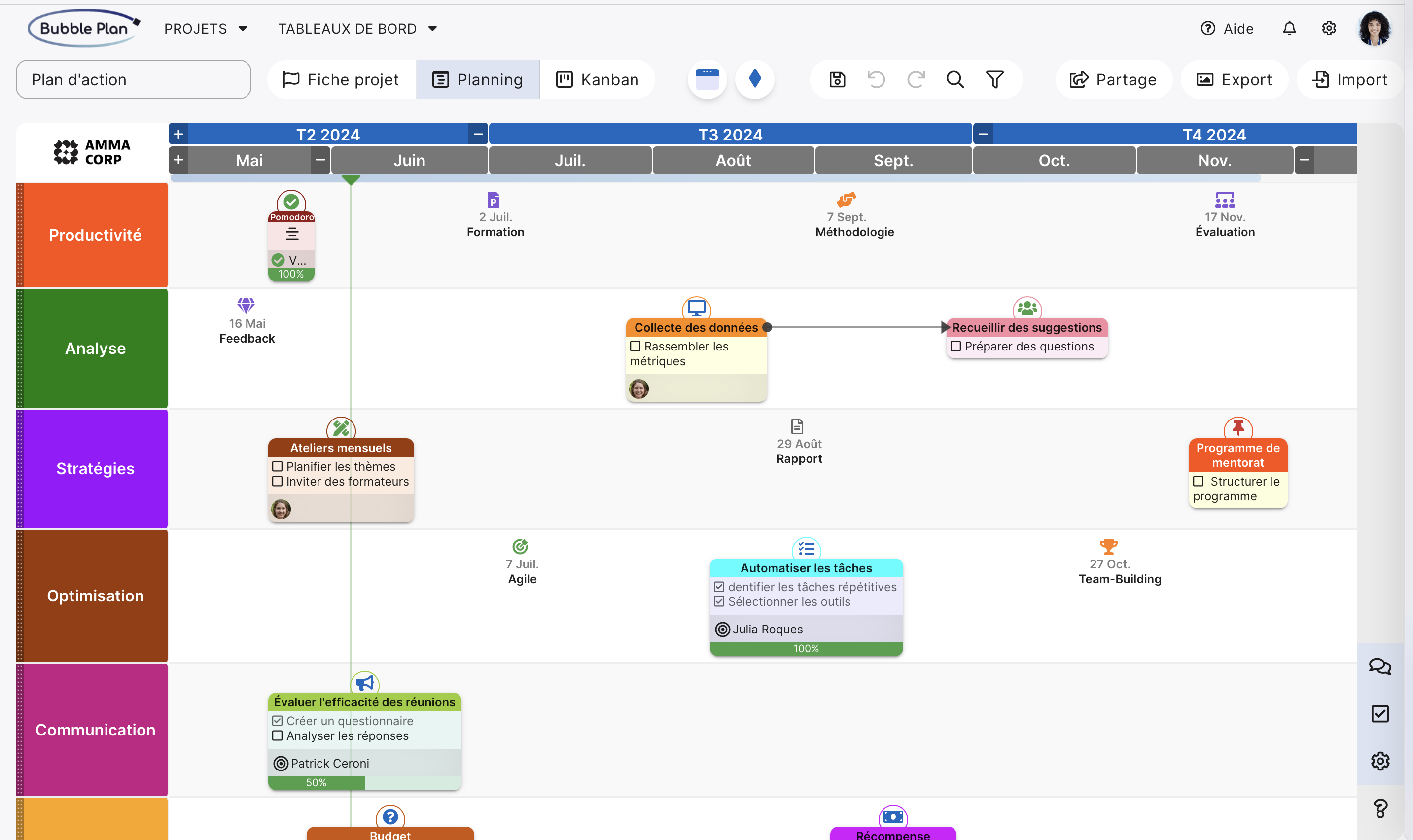
Task: Collapse T2 2024 with its minus button
Action: (x=478, y=134)
